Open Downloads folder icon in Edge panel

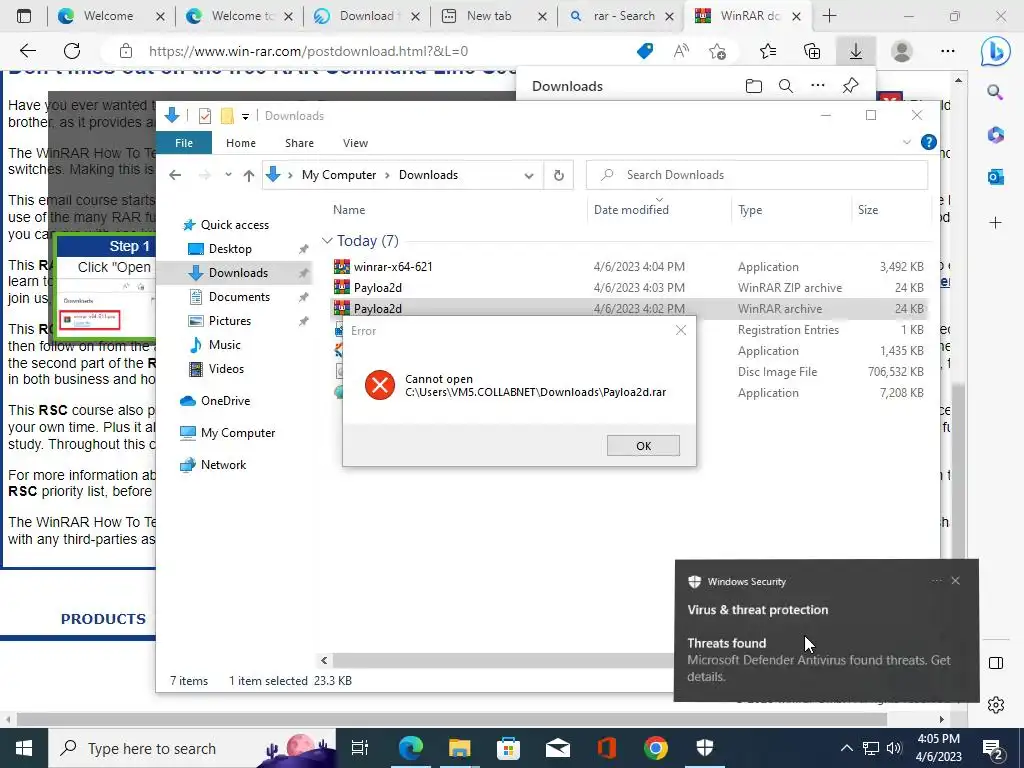[x=754, y=86]
